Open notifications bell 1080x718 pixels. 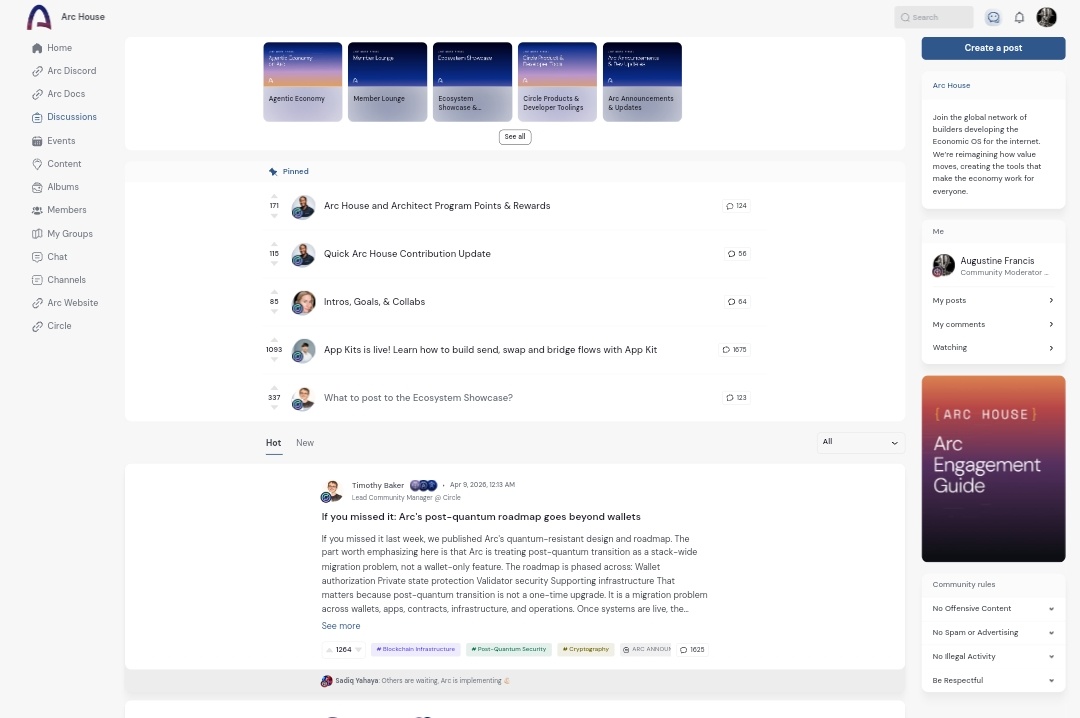1019,17
